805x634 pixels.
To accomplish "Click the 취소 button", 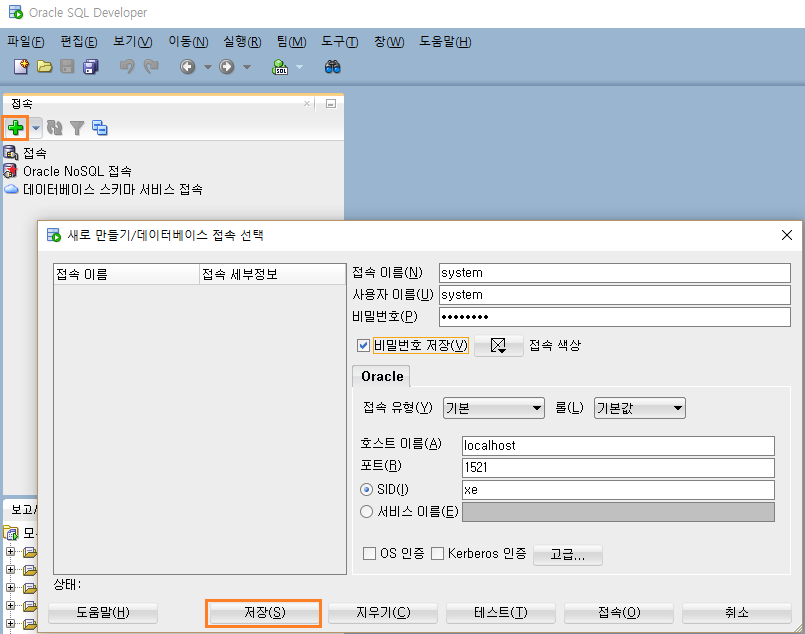I will click(x=737, y=612).
